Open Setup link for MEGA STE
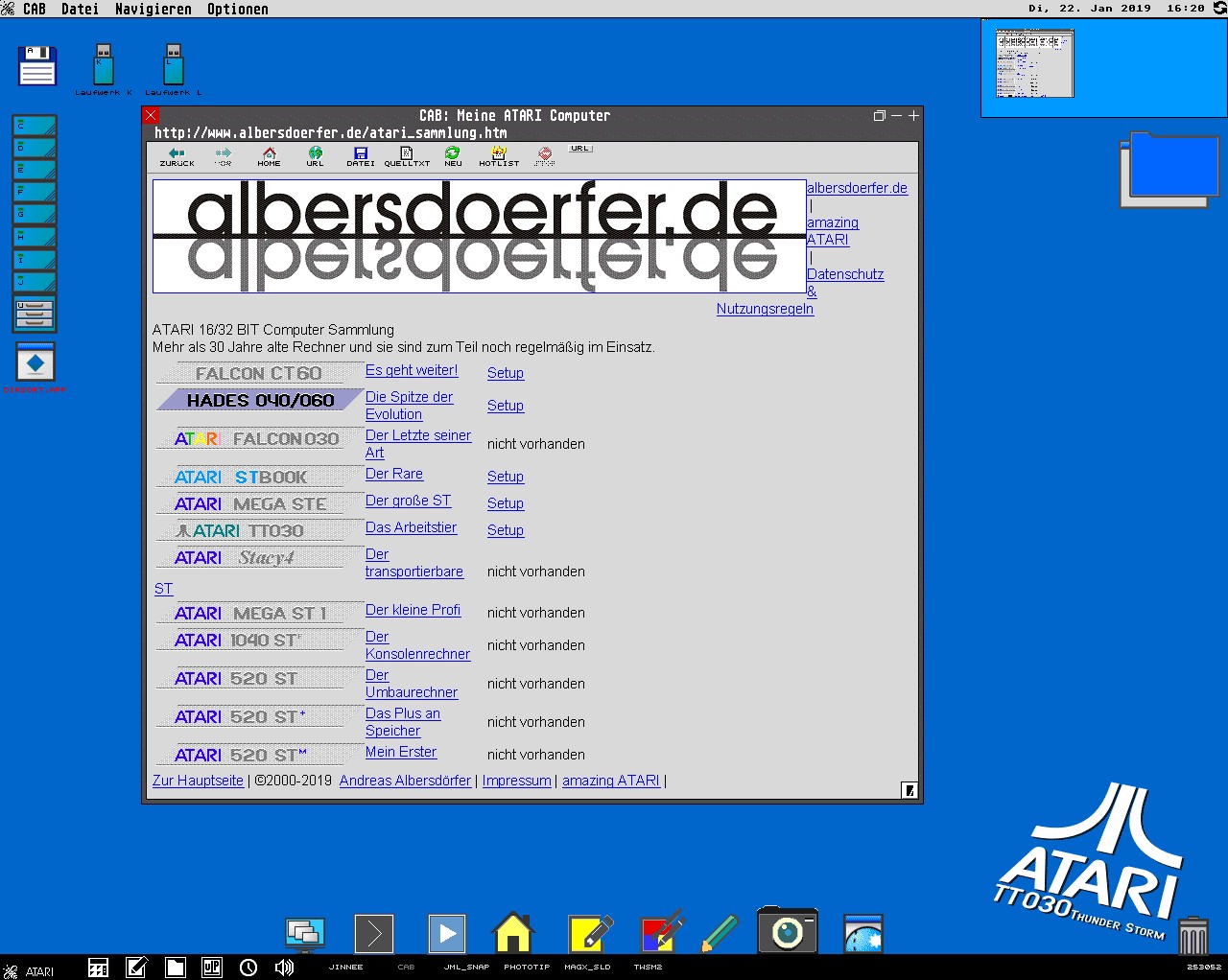This screenshot has width=1228, height=980. pos(506,503)
